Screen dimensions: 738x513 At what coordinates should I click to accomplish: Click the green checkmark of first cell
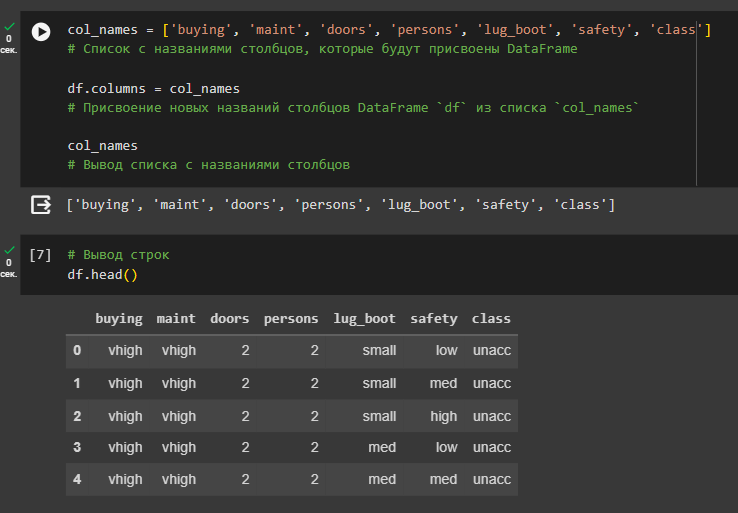pyautogui.click(x=9, y=26)
